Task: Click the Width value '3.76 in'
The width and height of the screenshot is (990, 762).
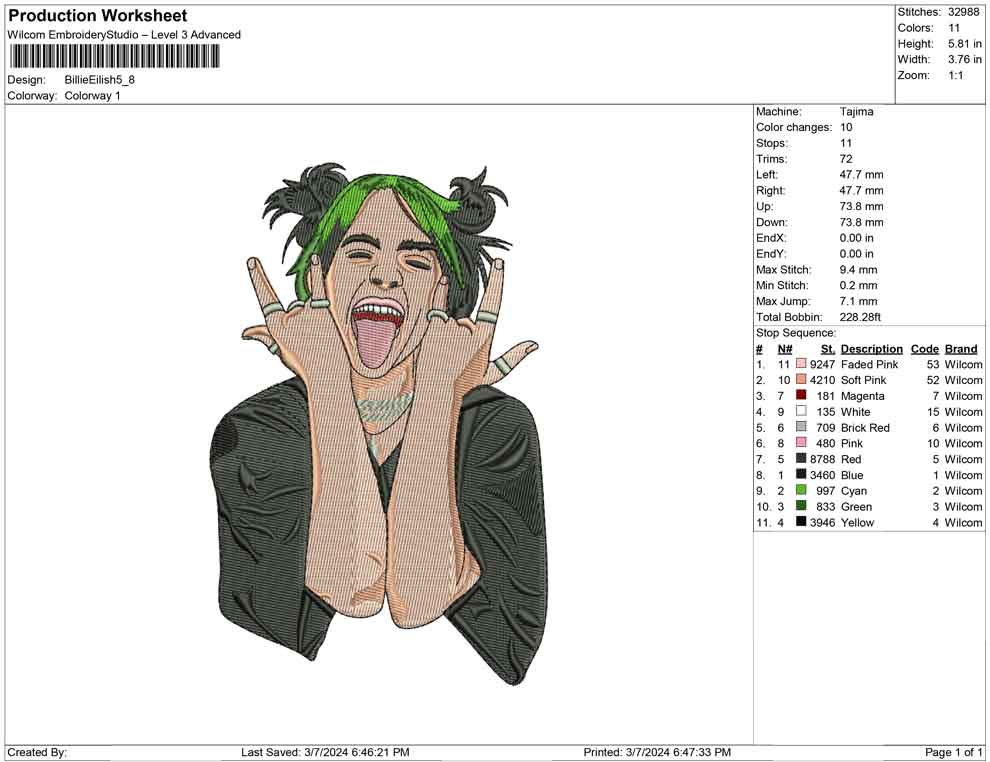Action: click(965, 59)
